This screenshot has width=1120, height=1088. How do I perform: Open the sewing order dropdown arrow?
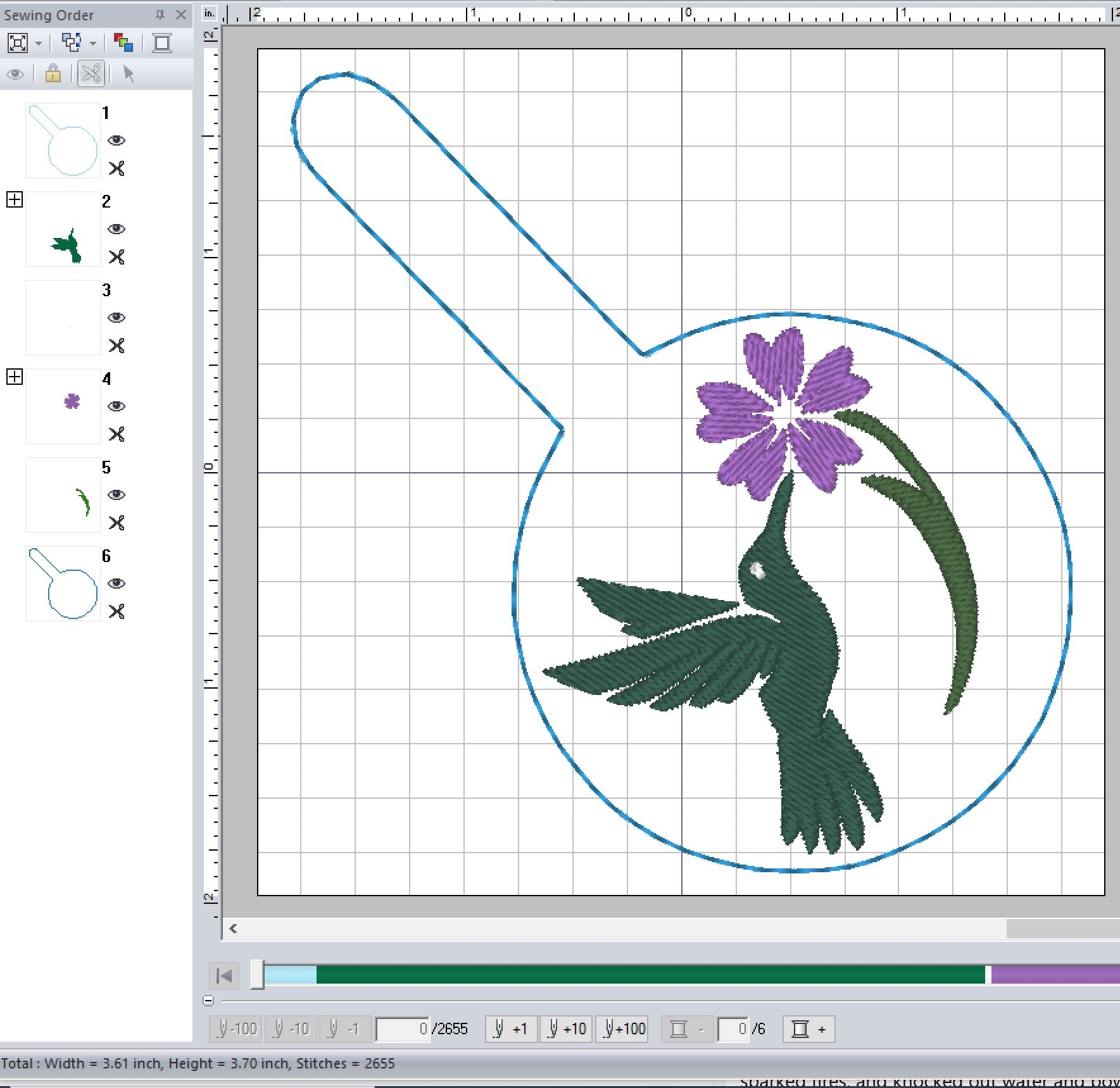pyautogui.click(x=93, y=44)
